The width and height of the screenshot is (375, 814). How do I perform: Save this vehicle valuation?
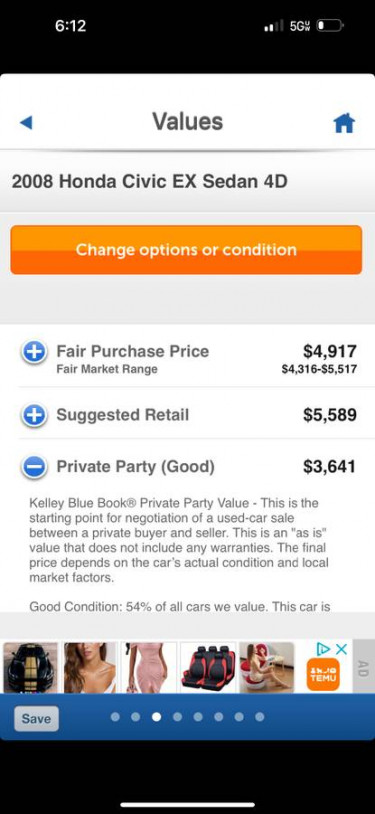(x=36, y=718)
